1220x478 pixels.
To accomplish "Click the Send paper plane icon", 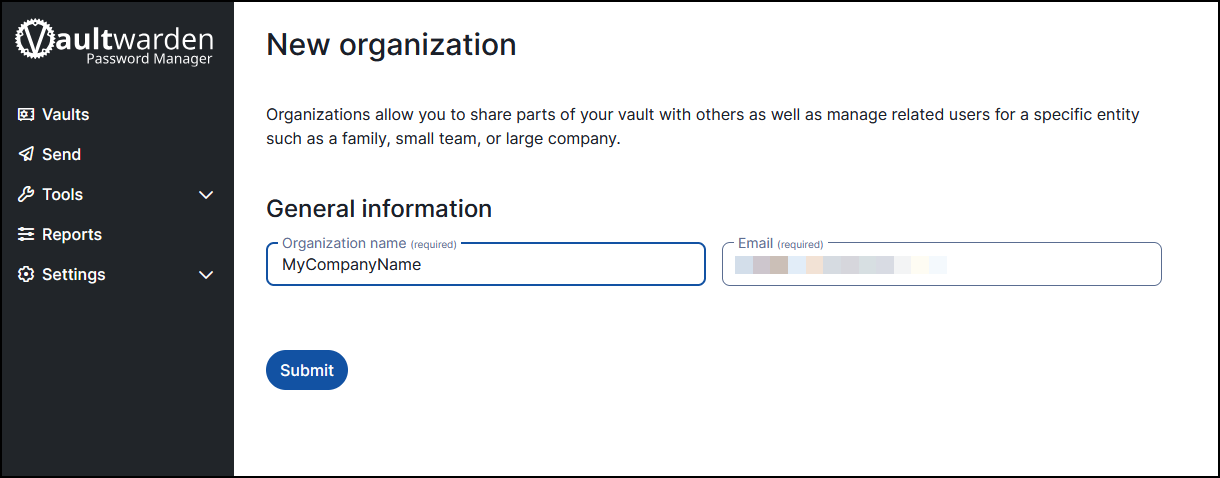I will [26, 155].
